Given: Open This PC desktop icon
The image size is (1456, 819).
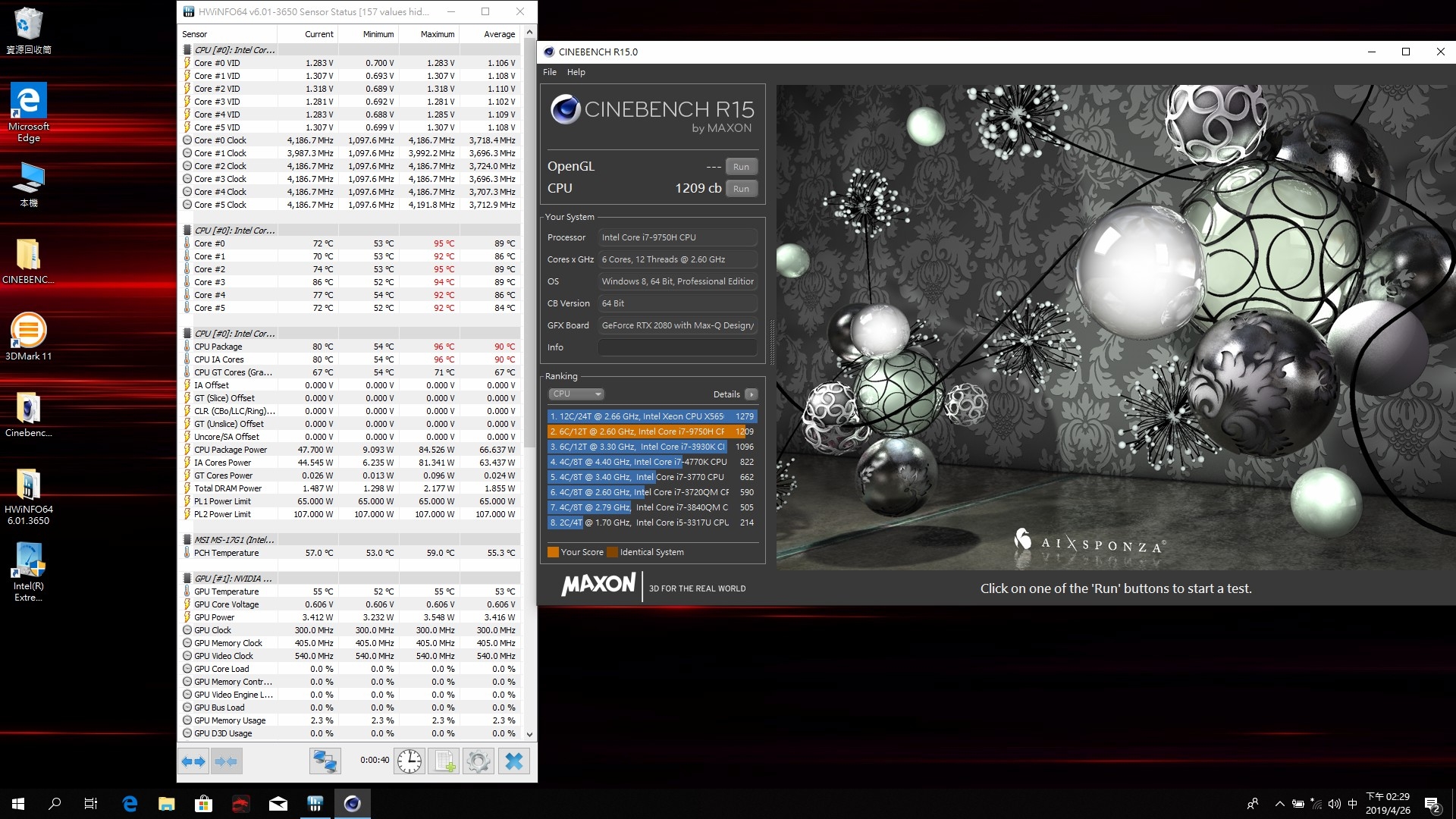Looking at the screenshot, I should coord(28,186).
